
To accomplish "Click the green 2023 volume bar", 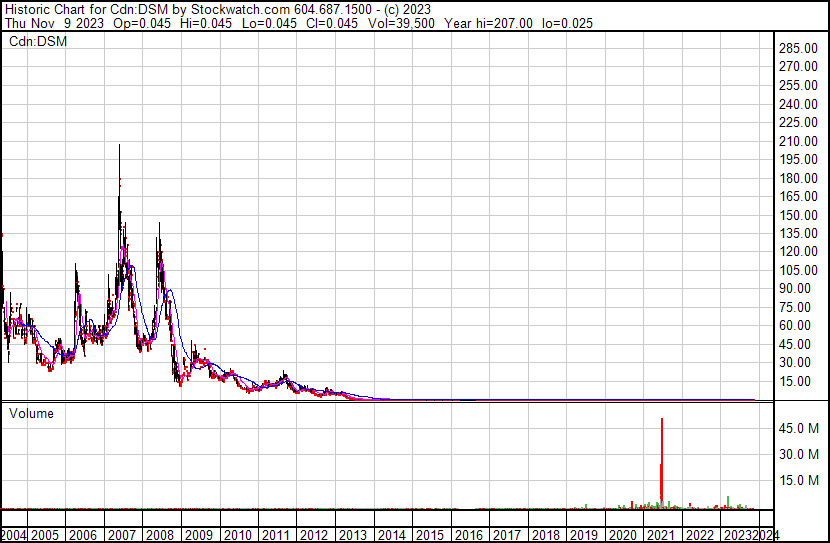I will click(x=728, y=502).
